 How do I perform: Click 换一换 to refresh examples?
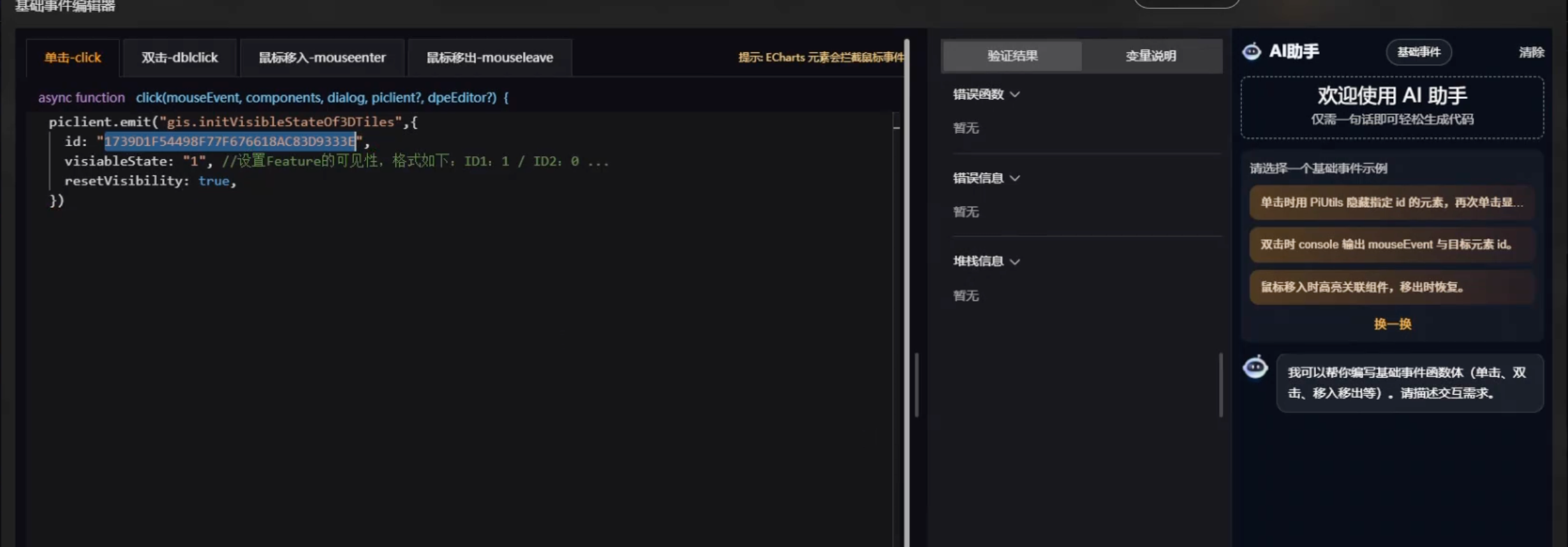[x=1393, y=324]
